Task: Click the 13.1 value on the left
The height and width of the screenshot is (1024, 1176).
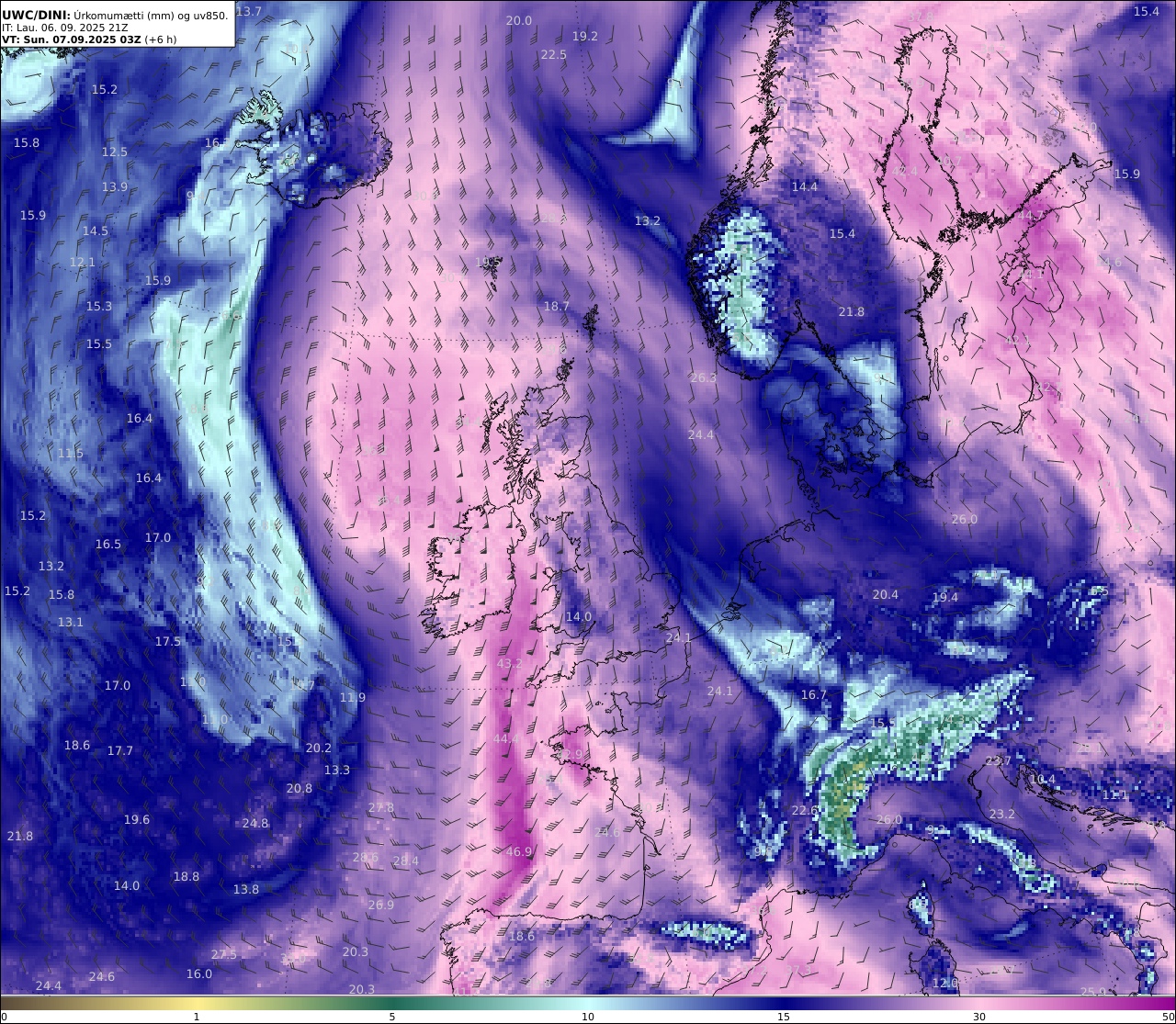Action: (x=71, y=622)
